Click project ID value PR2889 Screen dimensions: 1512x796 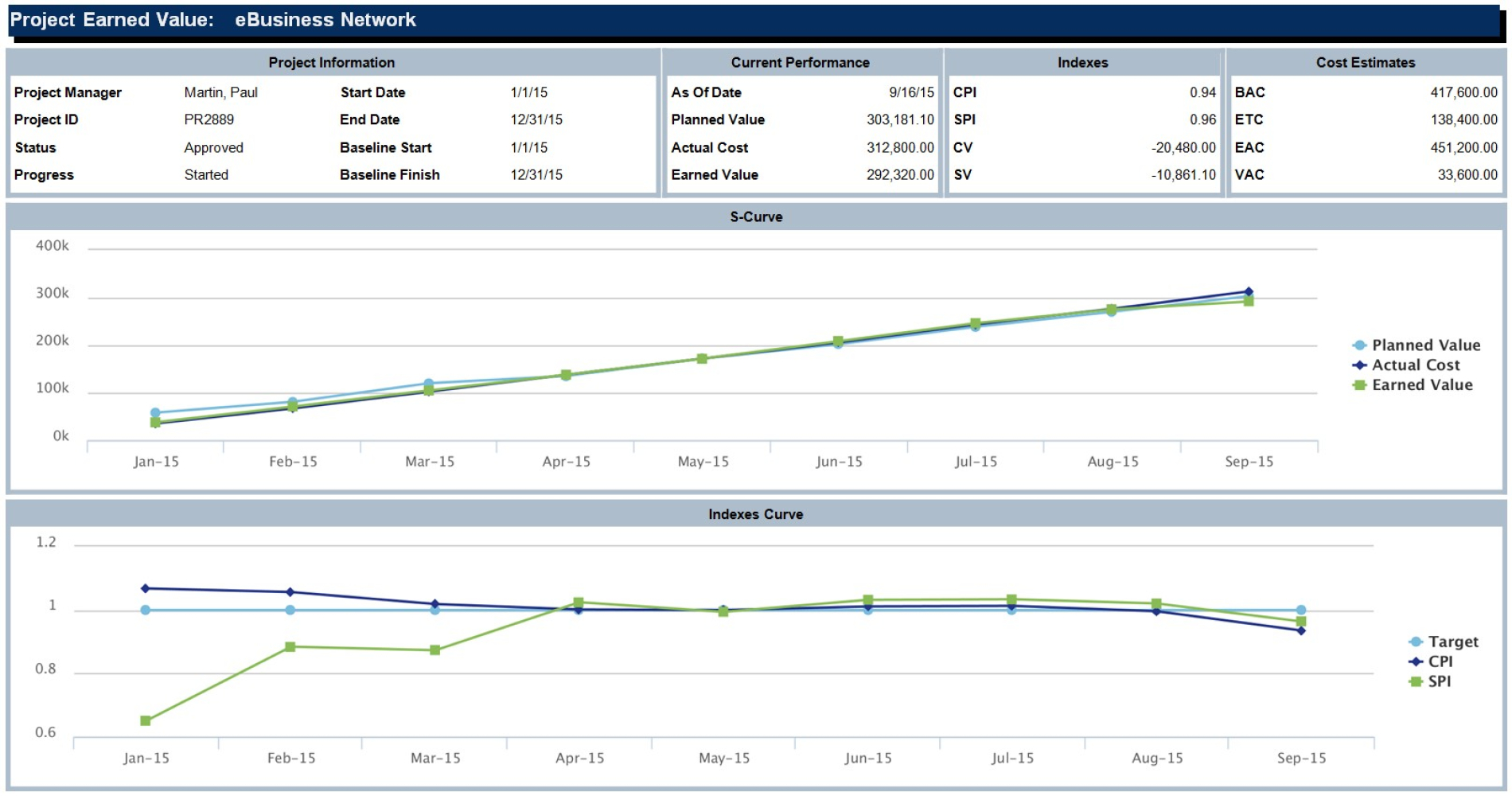click(209, 119)
